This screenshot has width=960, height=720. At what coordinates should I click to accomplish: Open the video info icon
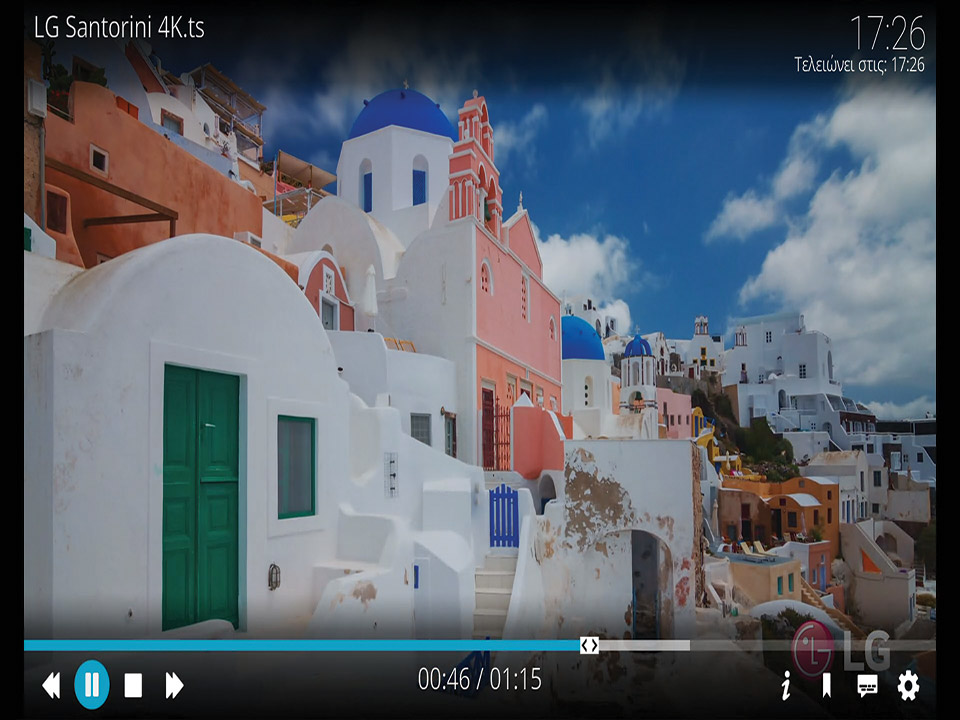coord(786,685)
